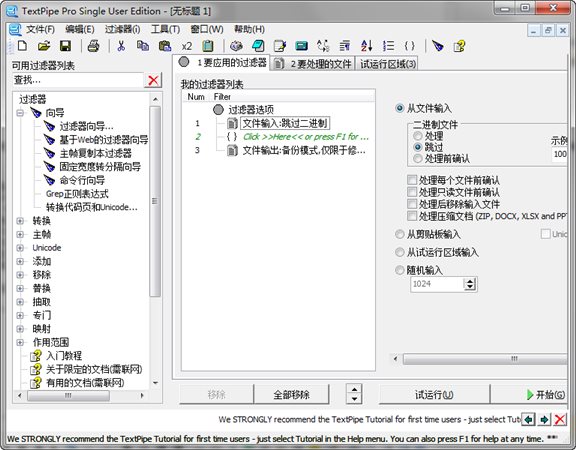Select the 从试运行区域输入 radio button
Image resolution: width=576 pixels, height=450 pixels.
point(399,252)
